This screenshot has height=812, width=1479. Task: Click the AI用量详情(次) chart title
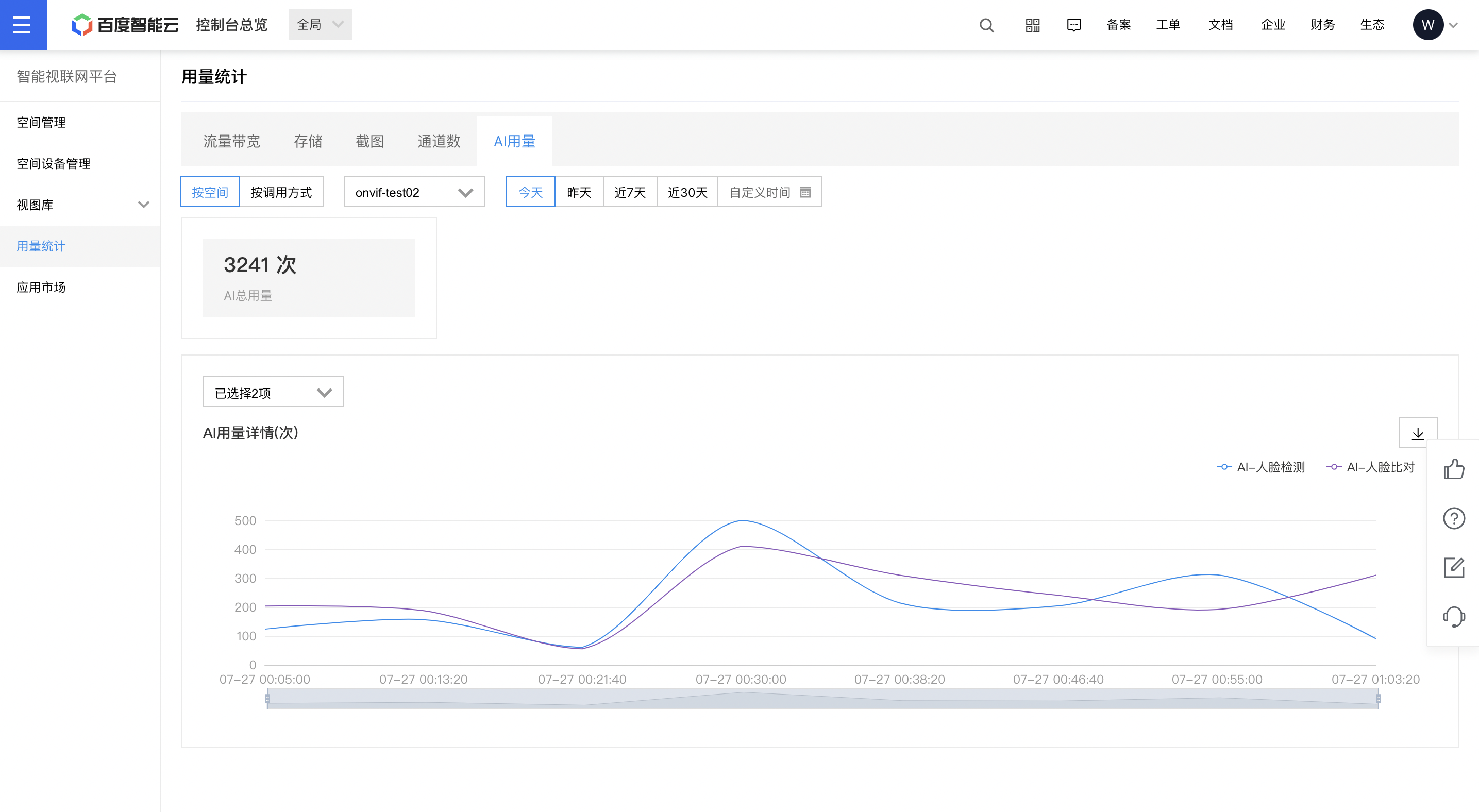point(250,433)
